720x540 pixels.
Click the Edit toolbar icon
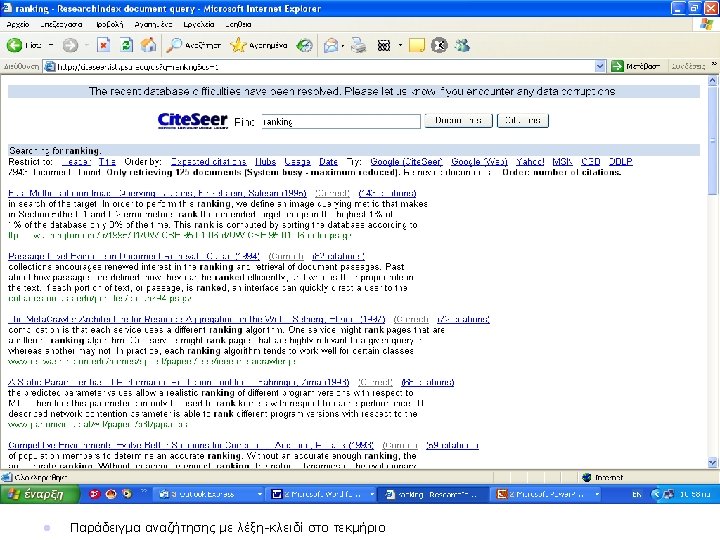(x=384, y=45)
